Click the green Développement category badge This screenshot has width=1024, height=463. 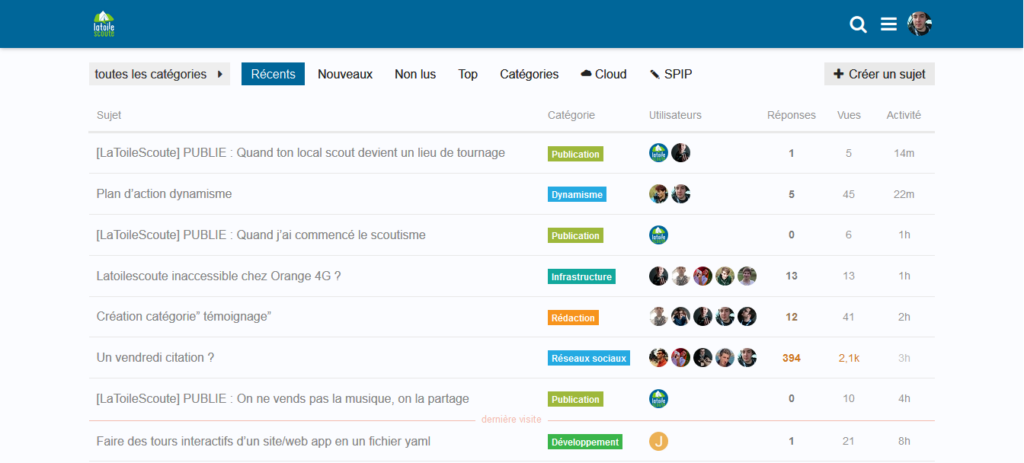585,441
